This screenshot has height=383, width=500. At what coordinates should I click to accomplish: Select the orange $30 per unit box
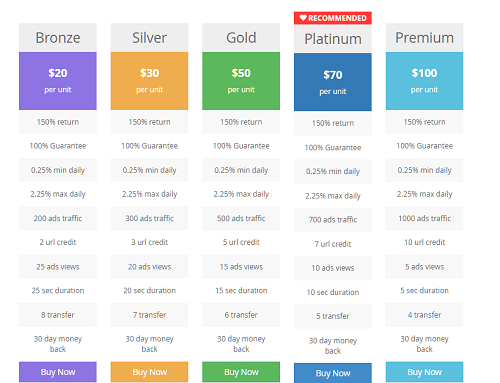(x=149, y=81)
